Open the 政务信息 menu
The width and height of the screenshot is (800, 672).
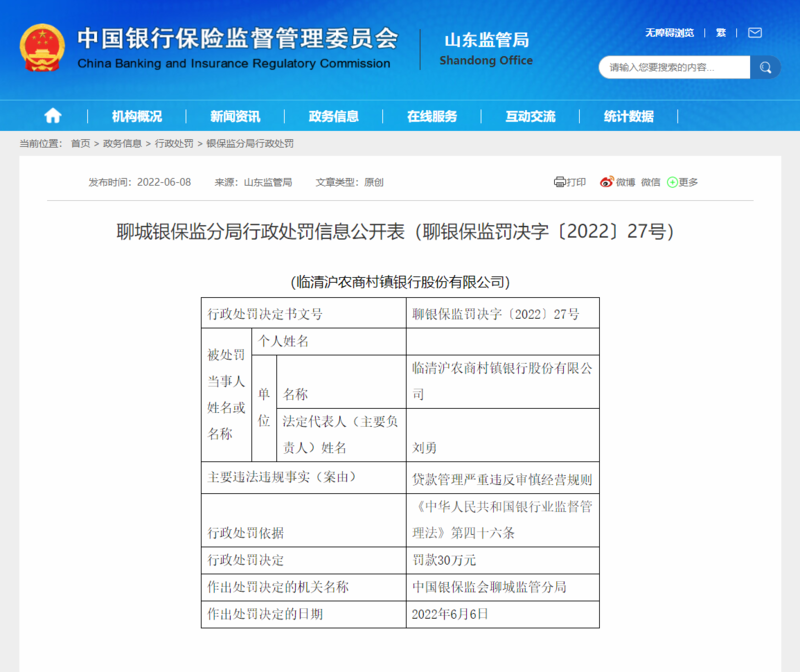click(334, 116)
